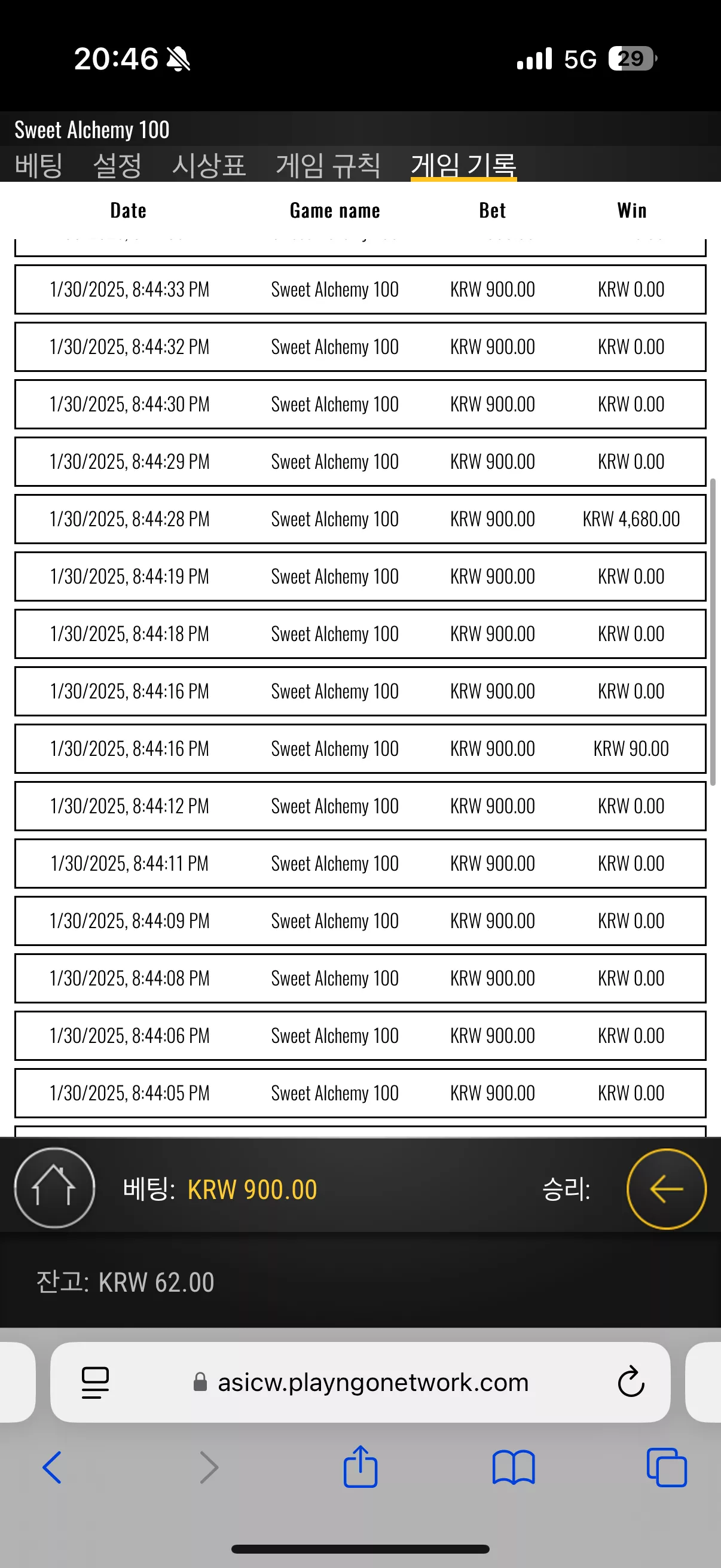Viewport: 721px width, 1568px height.
Task: Open Safari tabs overview icon
Action: pyautogui.click(x=666, y=1468)
